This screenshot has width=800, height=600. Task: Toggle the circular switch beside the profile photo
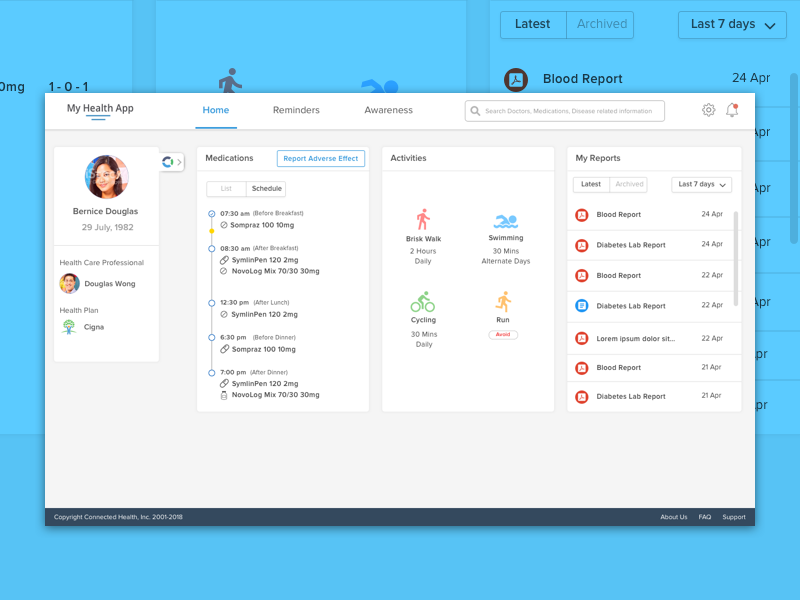170,161
